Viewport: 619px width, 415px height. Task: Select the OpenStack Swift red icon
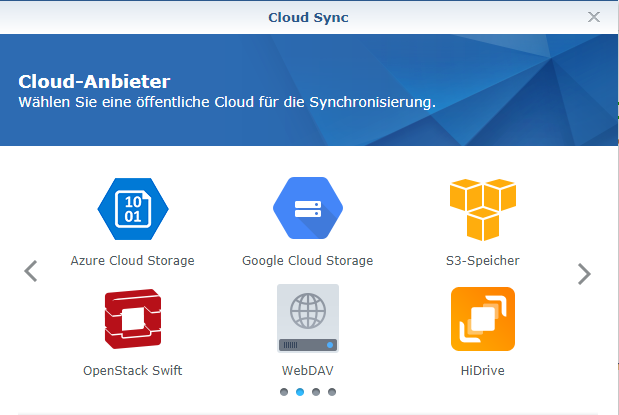[133, 319]
